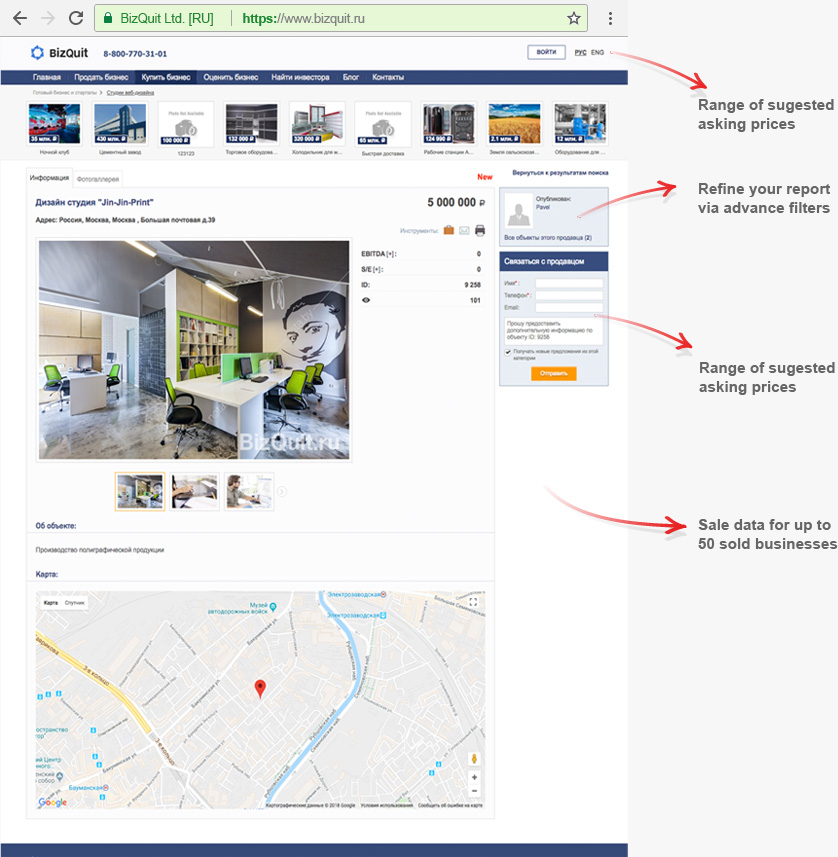Click the Email input field
Screen dimensions: 838x857
coord(568,307)
